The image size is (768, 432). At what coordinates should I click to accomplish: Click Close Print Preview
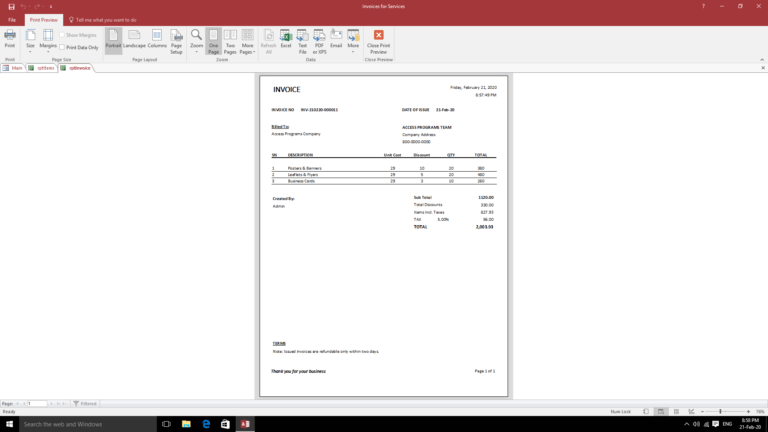(379, 41)
